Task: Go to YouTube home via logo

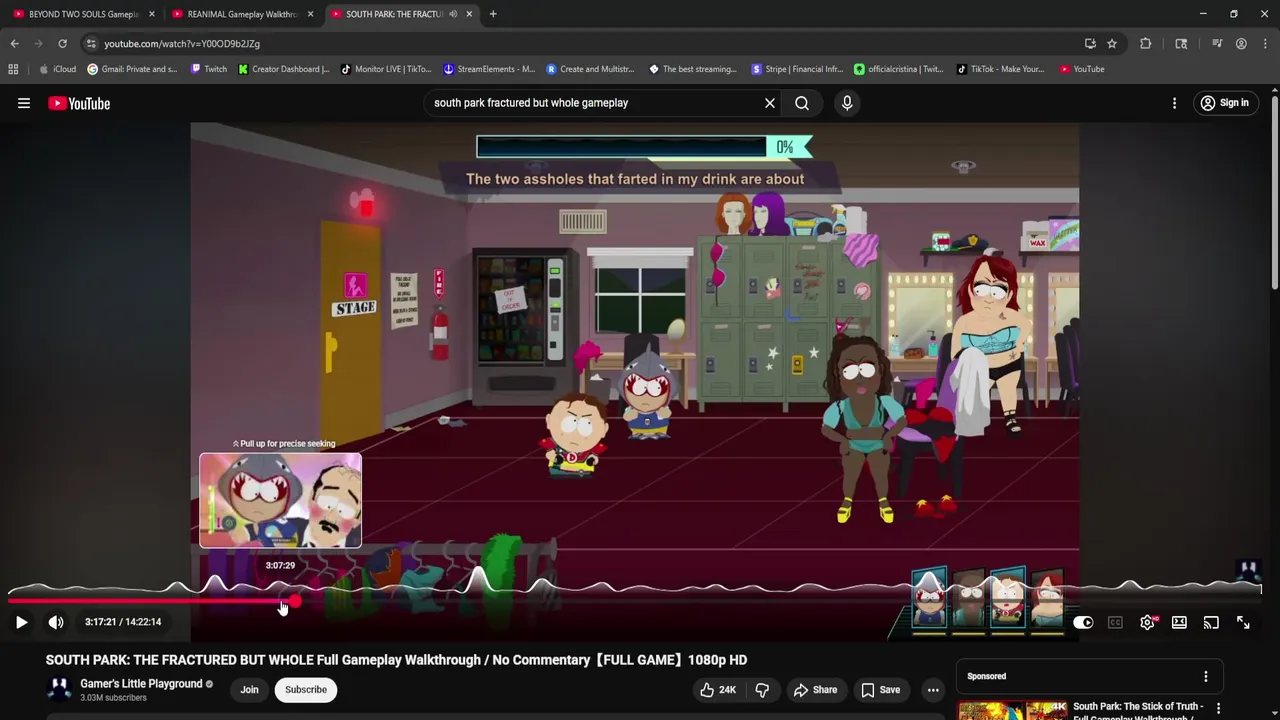Action: point(79,103)
